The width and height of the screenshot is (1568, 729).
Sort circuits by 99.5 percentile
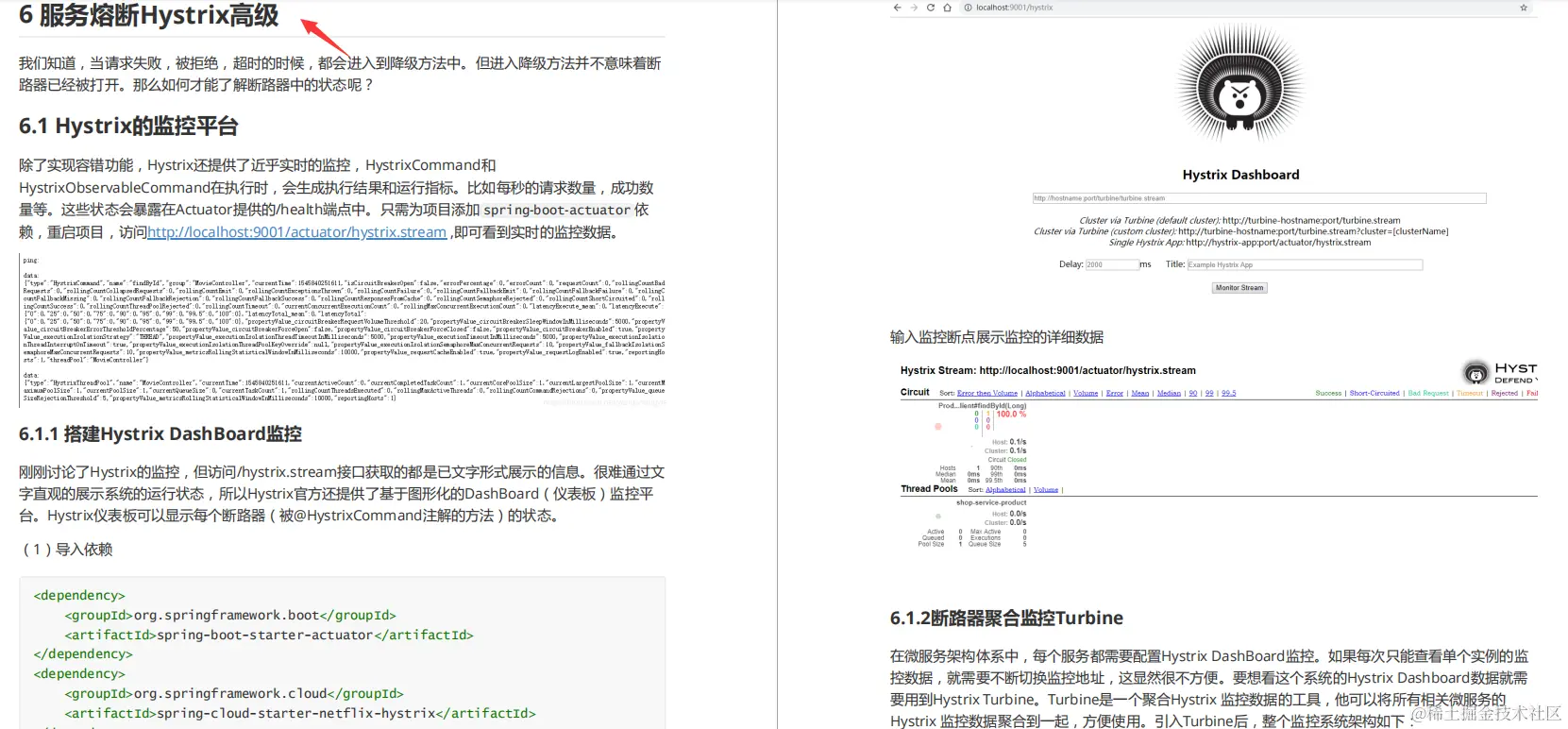coord(1228,393)
